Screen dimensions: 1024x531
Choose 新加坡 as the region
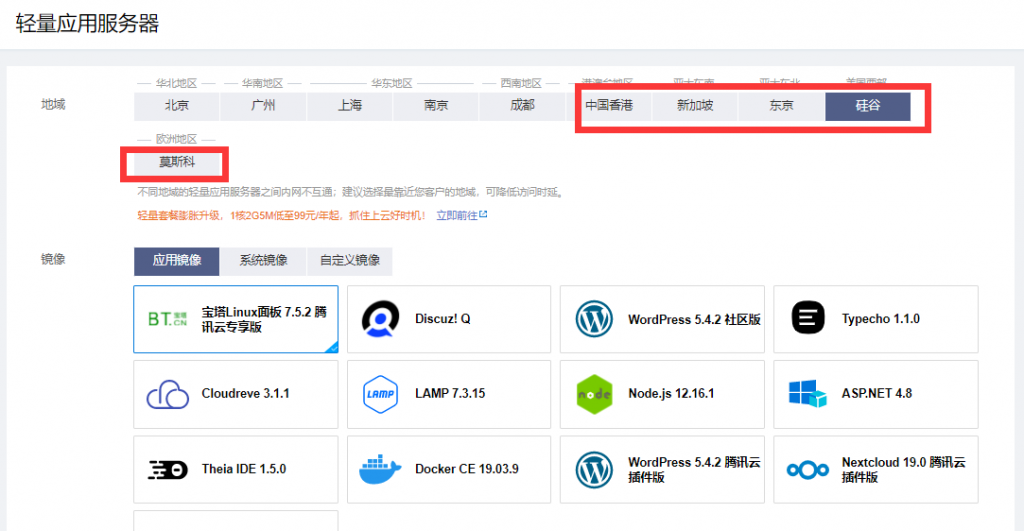click(x=695, y=106)
